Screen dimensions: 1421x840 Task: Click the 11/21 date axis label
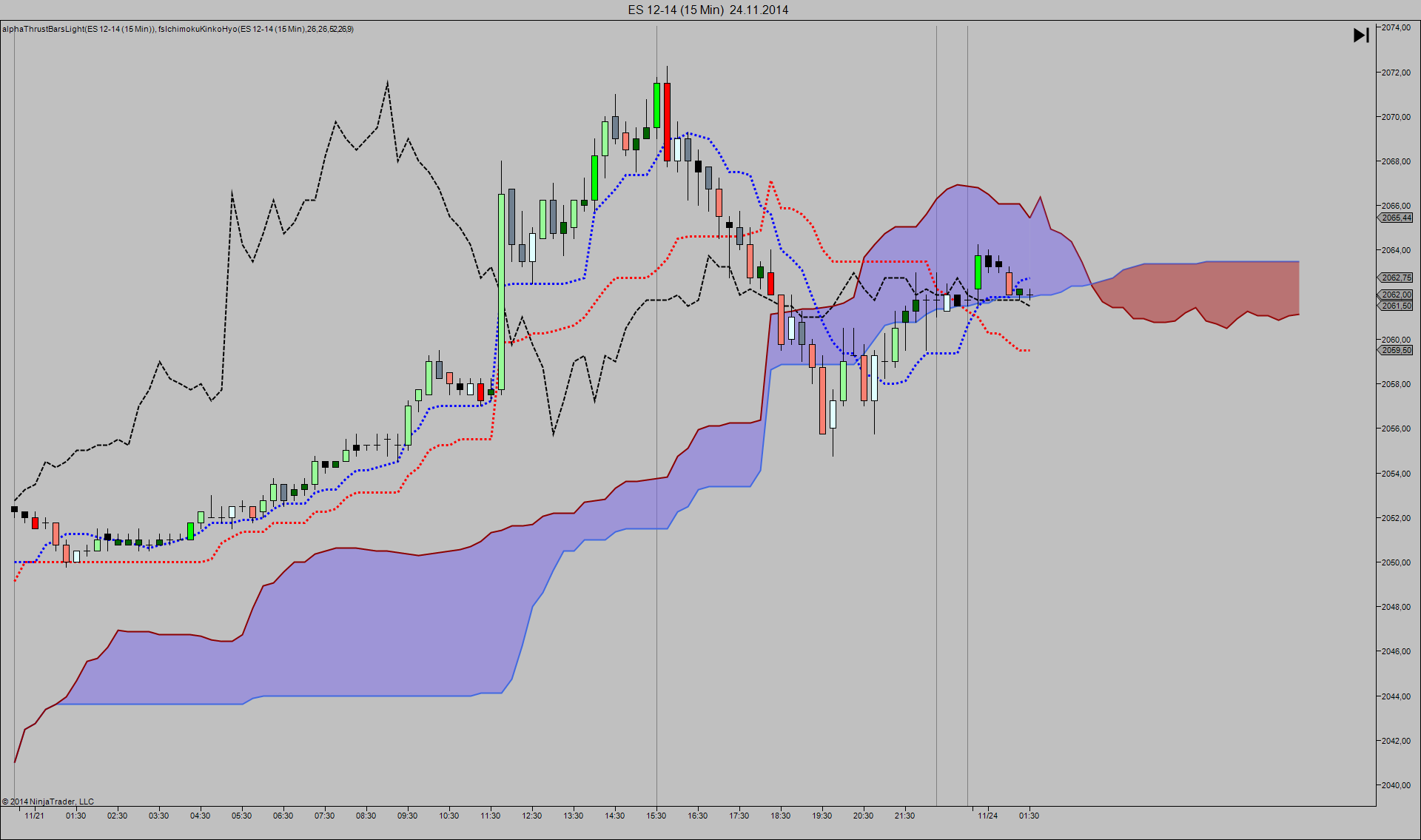(34, 816)
